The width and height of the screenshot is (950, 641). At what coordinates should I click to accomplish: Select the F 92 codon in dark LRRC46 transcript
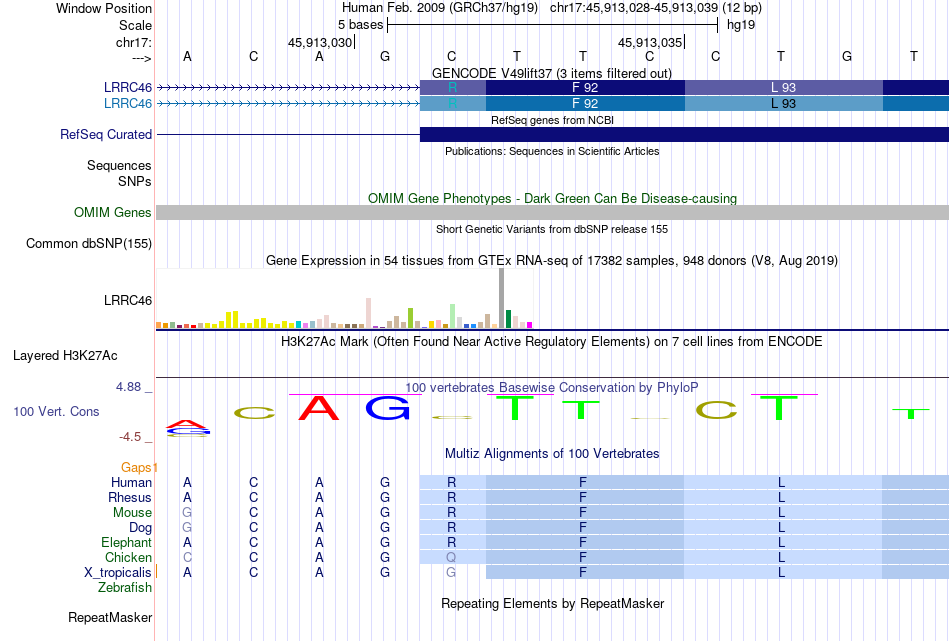coord(585,87)
